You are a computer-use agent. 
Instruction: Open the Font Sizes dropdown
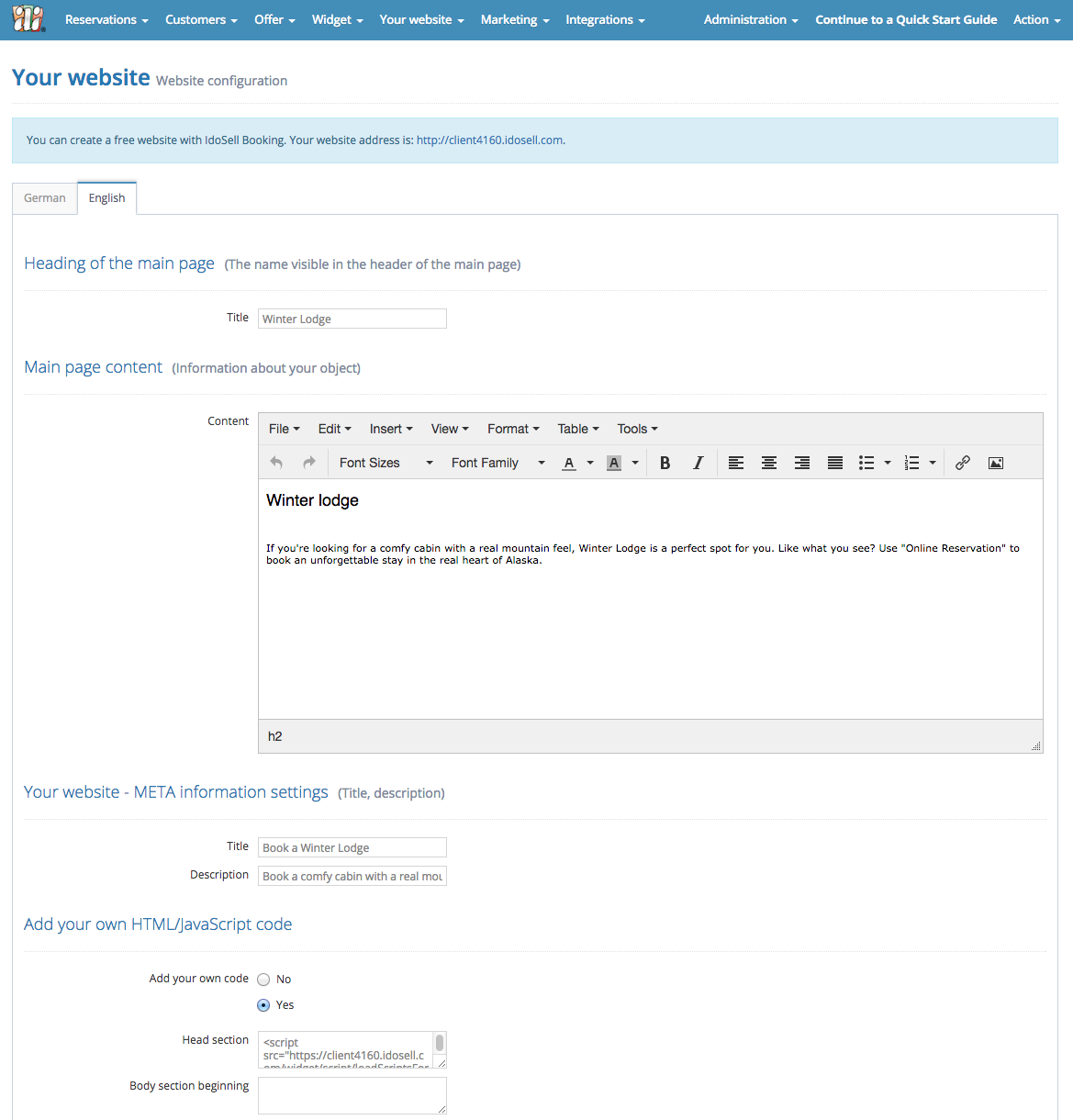386,463
